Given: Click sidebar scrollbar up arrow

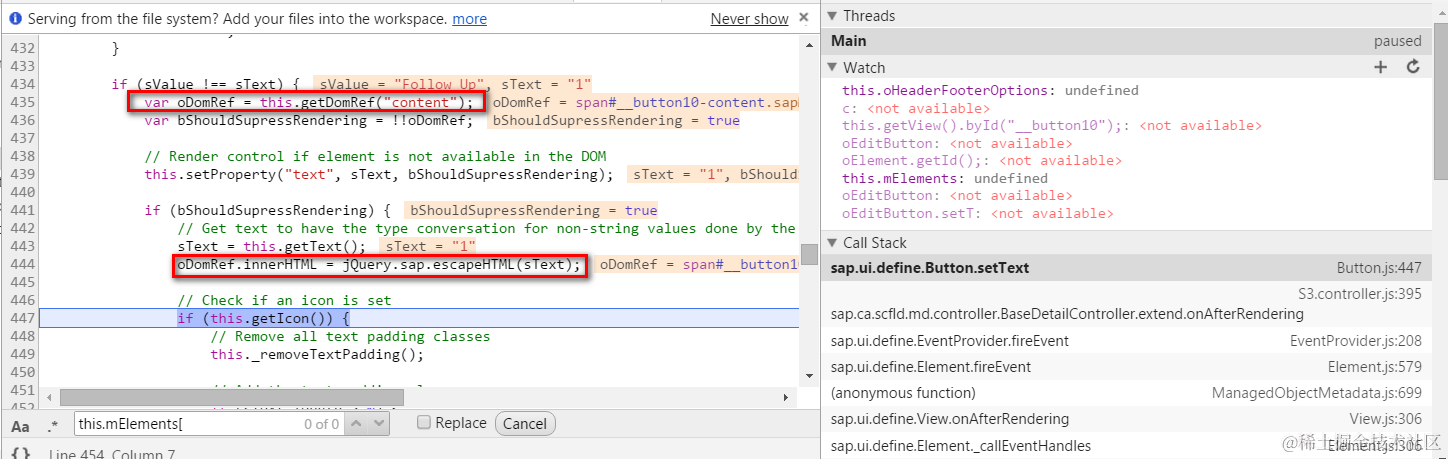Looking at the screenshot, I should pyautogui.click(x=1439, y=11).
